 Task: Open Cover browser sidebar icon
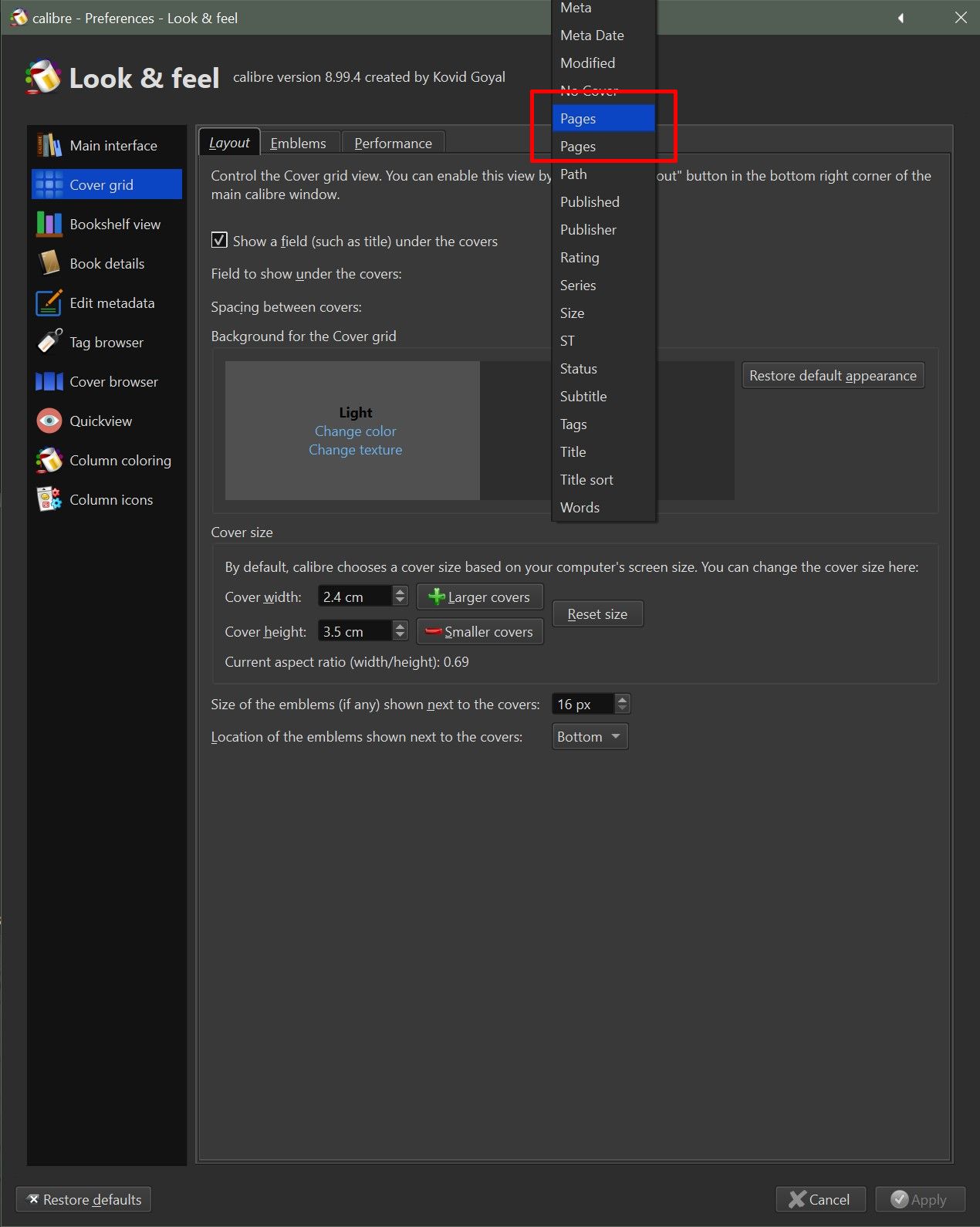coord(49,381)
